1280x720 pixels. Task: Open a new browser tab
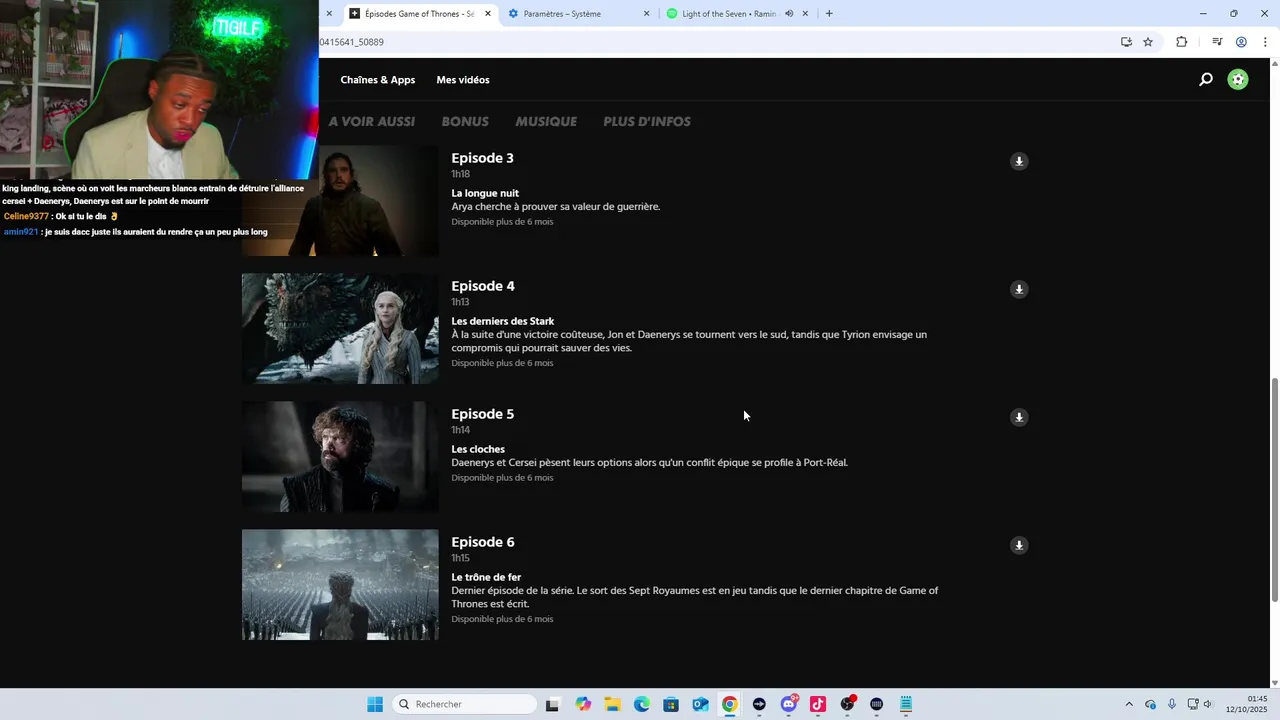point(829,14)
